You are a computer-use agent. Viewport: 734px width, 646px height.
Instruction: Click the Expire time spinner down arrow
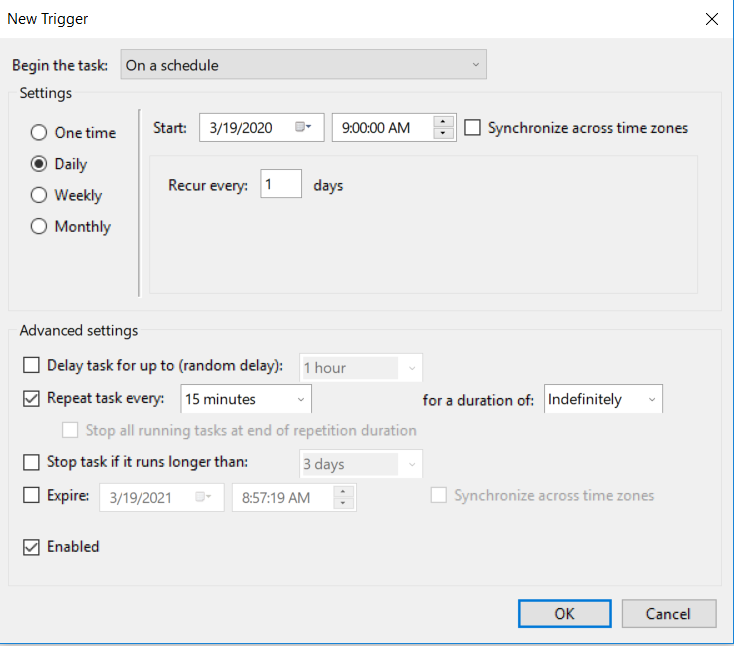tap(343, 503)
